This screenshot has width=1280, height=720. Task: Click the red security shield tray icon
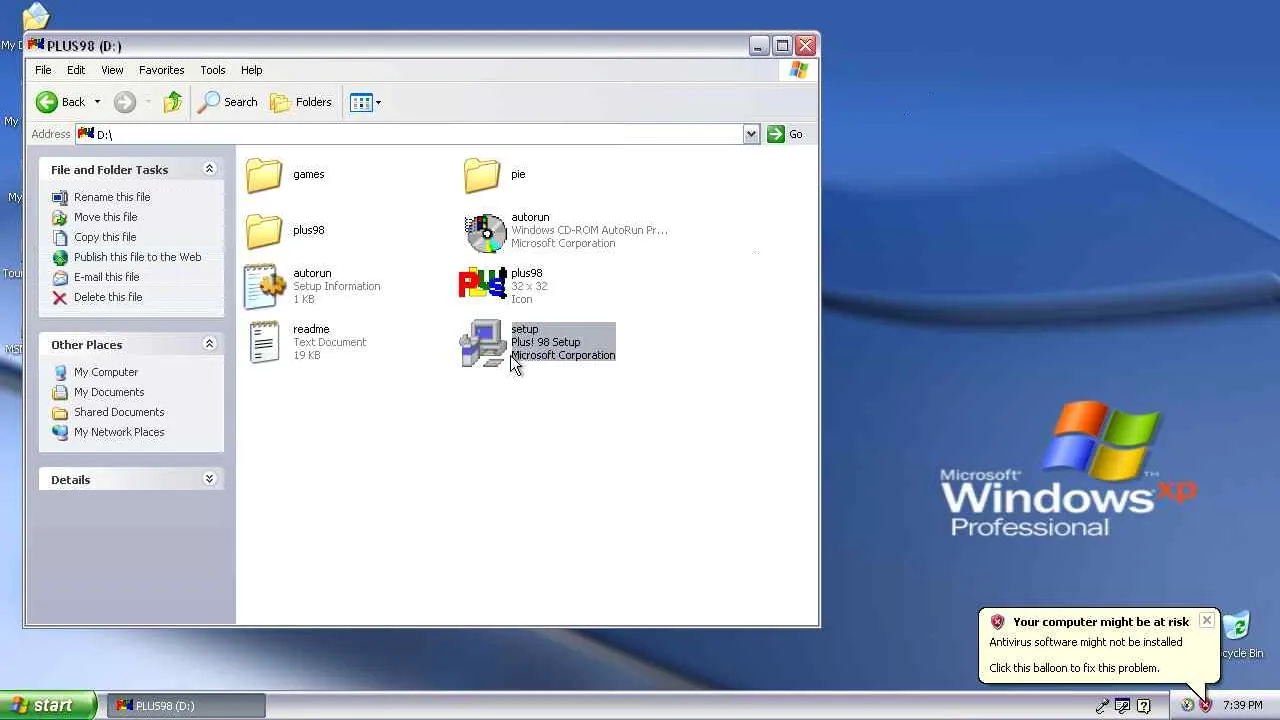[x=1205, y=706]
